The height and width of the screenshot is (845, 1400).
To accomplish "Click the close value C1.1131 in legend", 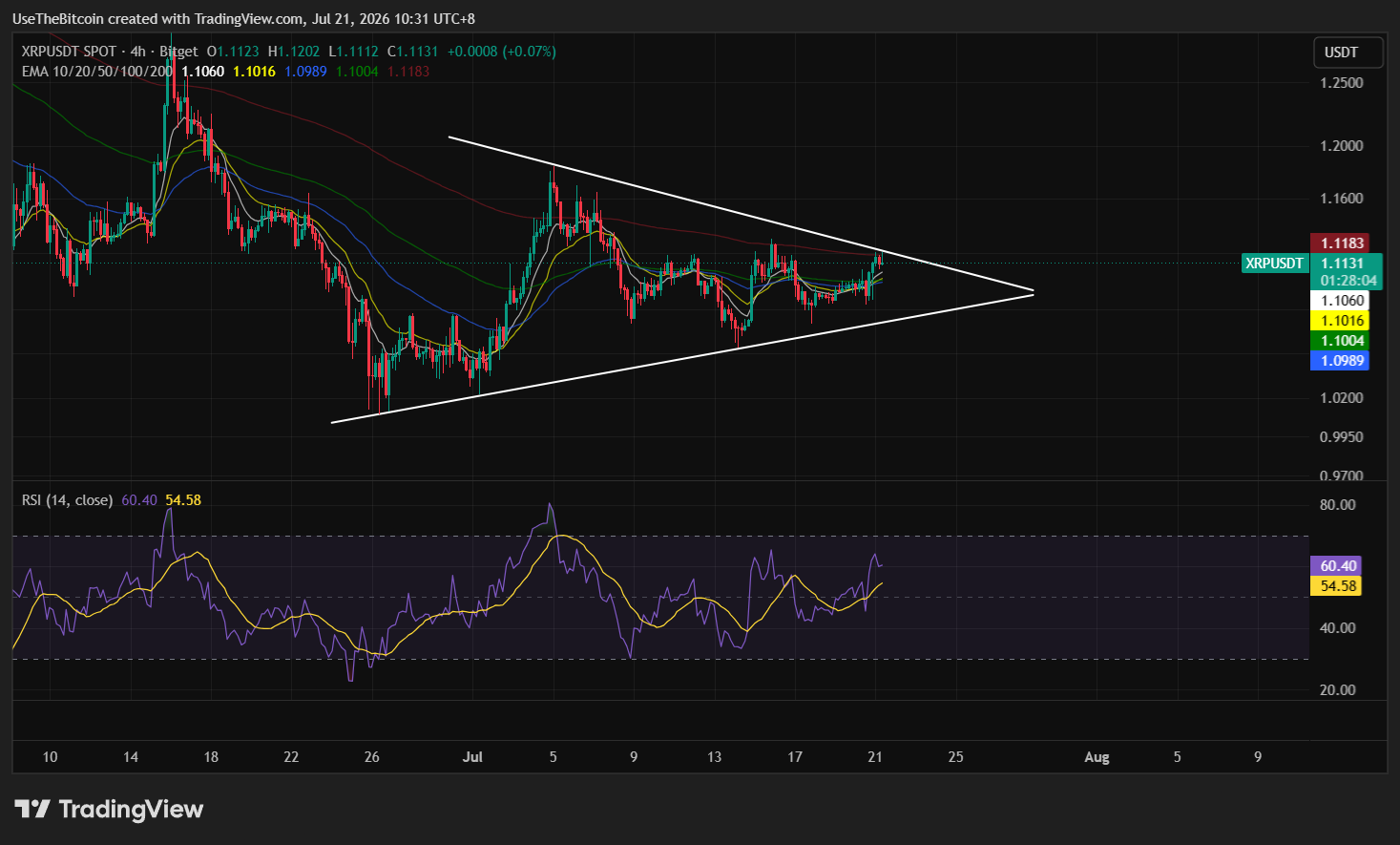I will coord(412,52).
